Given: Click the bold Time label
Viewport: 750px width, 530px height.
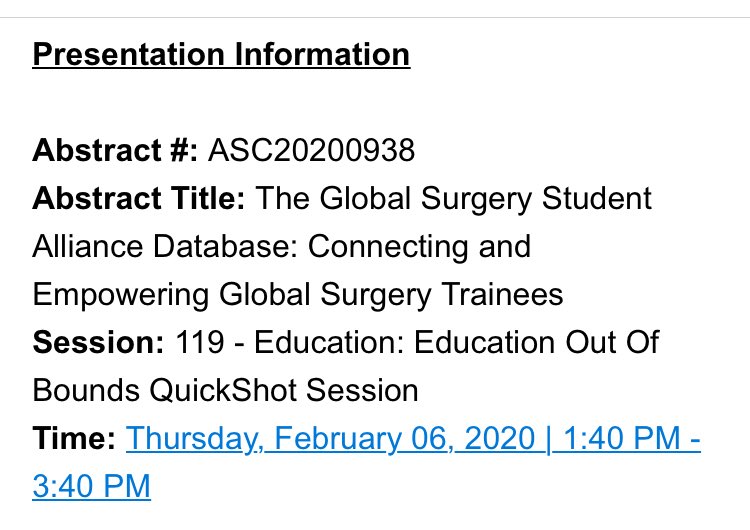Looking at the screenshot, I should (x=74, y=438).
